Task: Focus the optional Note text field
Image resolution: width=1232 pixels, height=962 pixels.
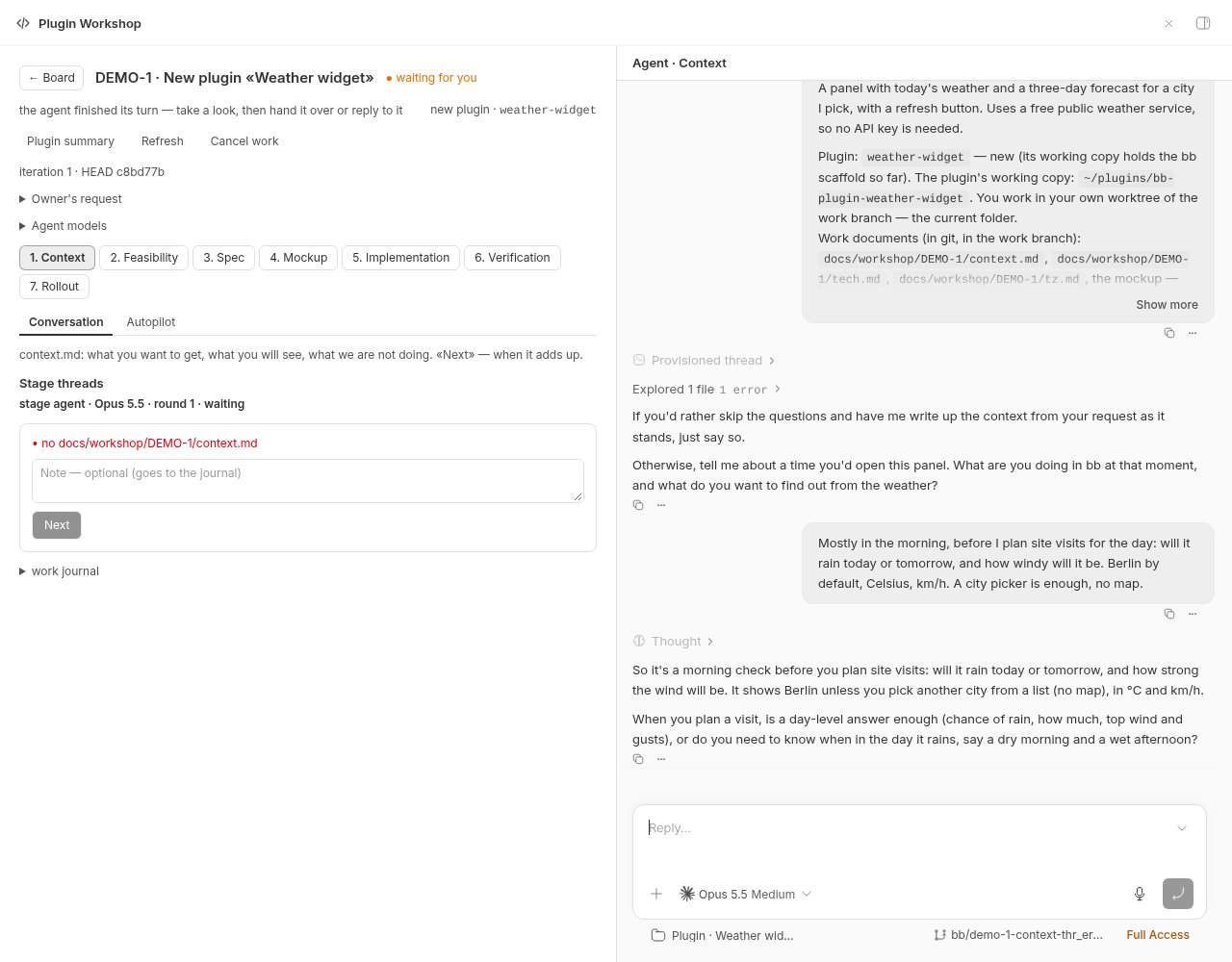Action: coord(308,481)
